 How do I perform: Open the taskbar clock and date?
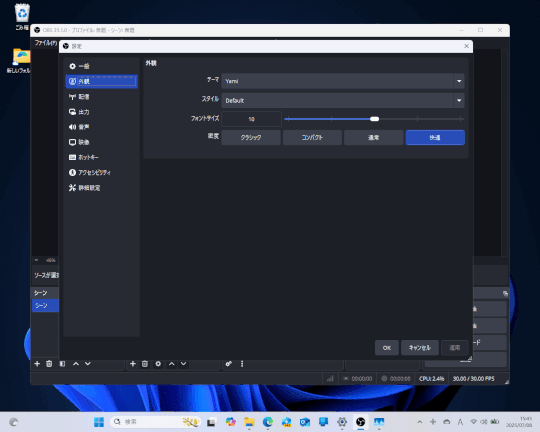pos(519,422)
